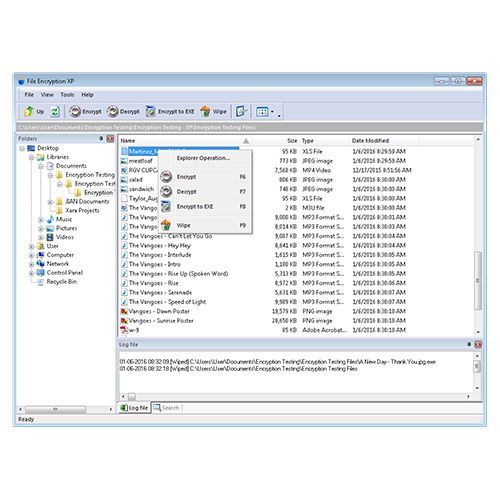This screenshot has height=500, width=500.
Task: Sort files by the Size column header
Action: [292, 141]
